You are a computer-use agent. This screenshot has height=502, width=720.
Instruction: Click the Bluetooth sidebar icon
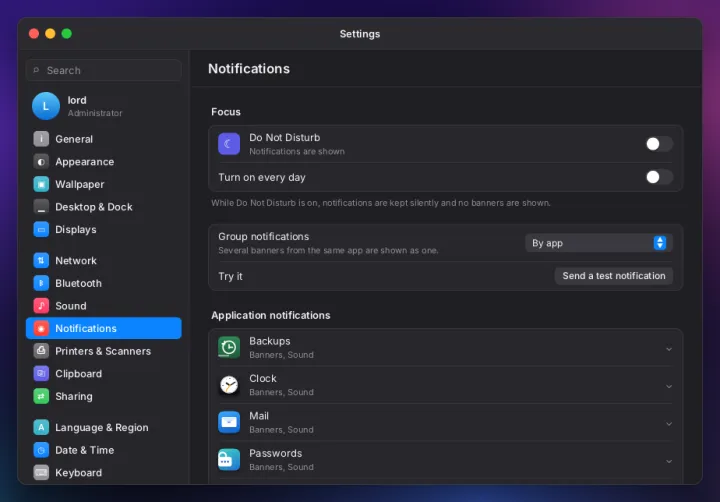coord(41,283)
